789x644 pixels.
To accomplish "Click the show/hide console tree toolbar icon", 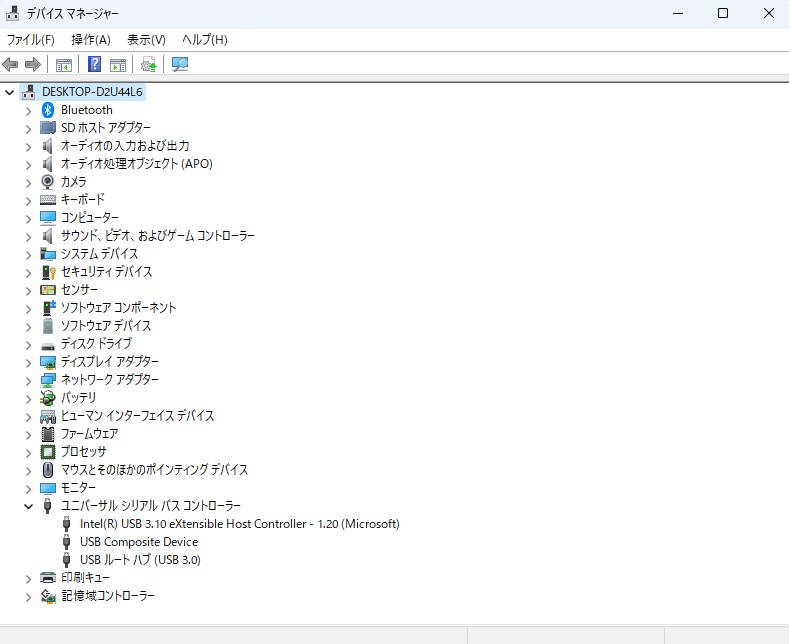I will tap(63, 64).
